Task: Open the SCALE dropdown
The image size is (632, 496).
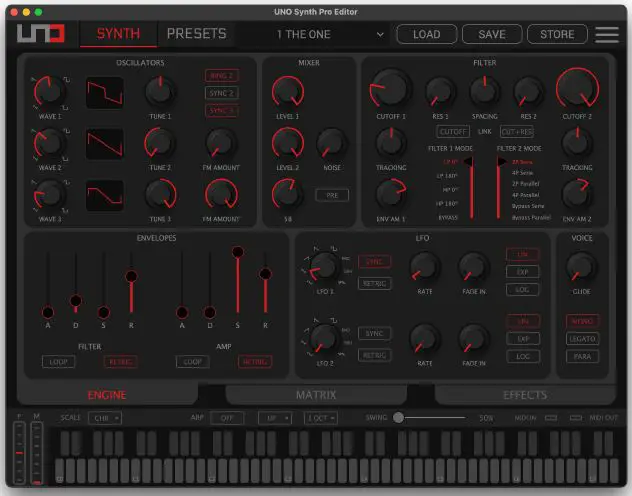Action: click(x=105, y=418)
